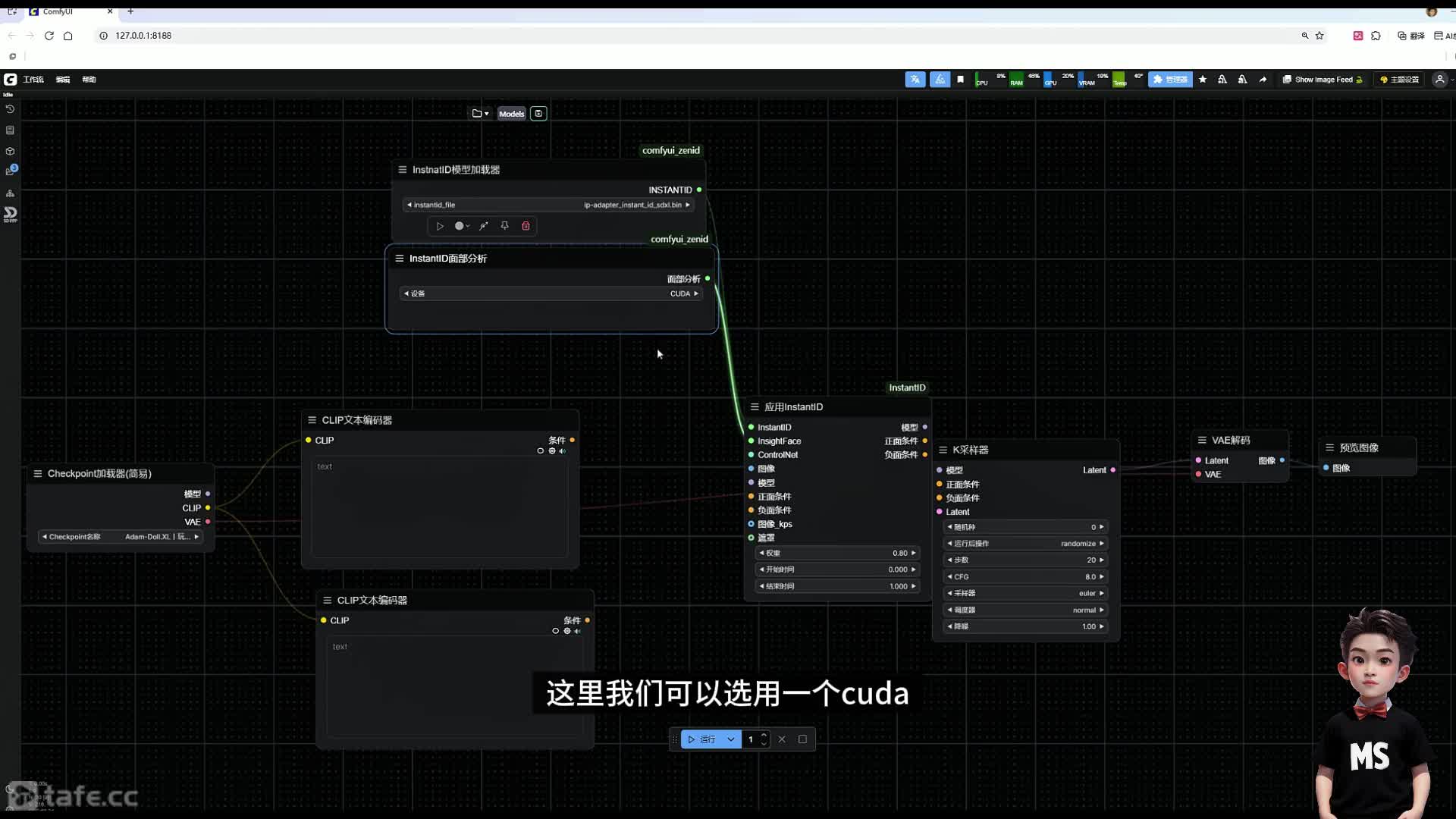The height and width of the screenshot is (819, 1456).
Task: Click the 应用InstantID node title
Action: (x=793, y=407)
